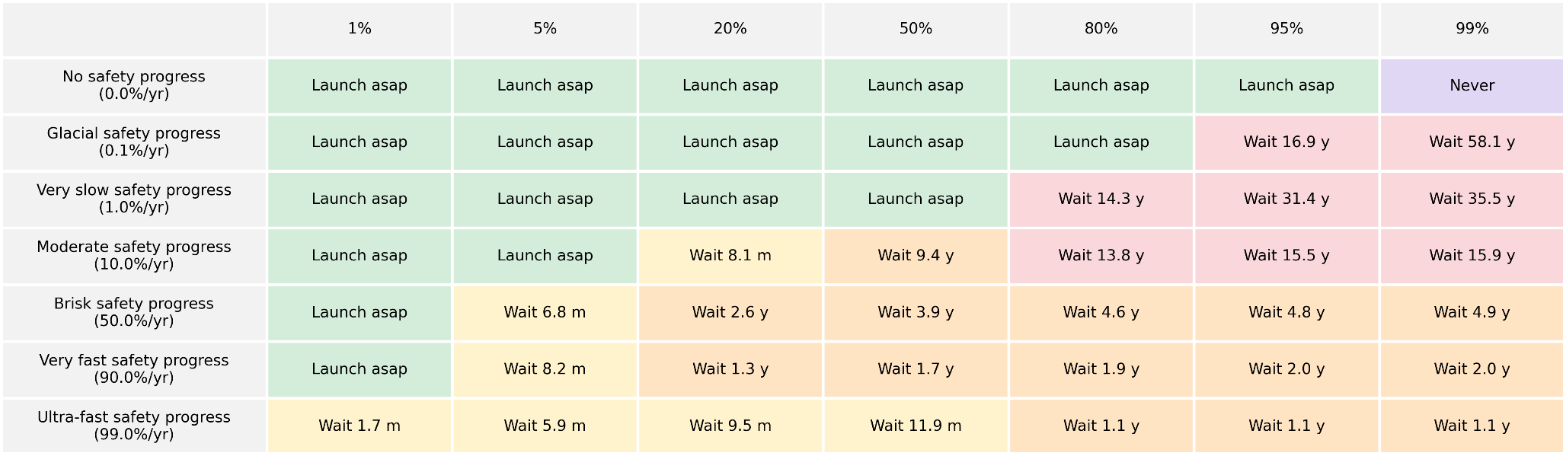This screenshot has height=452, width=1564.
Task: Select the Wait 8.1 m cell
Action: tap(730, 255)
